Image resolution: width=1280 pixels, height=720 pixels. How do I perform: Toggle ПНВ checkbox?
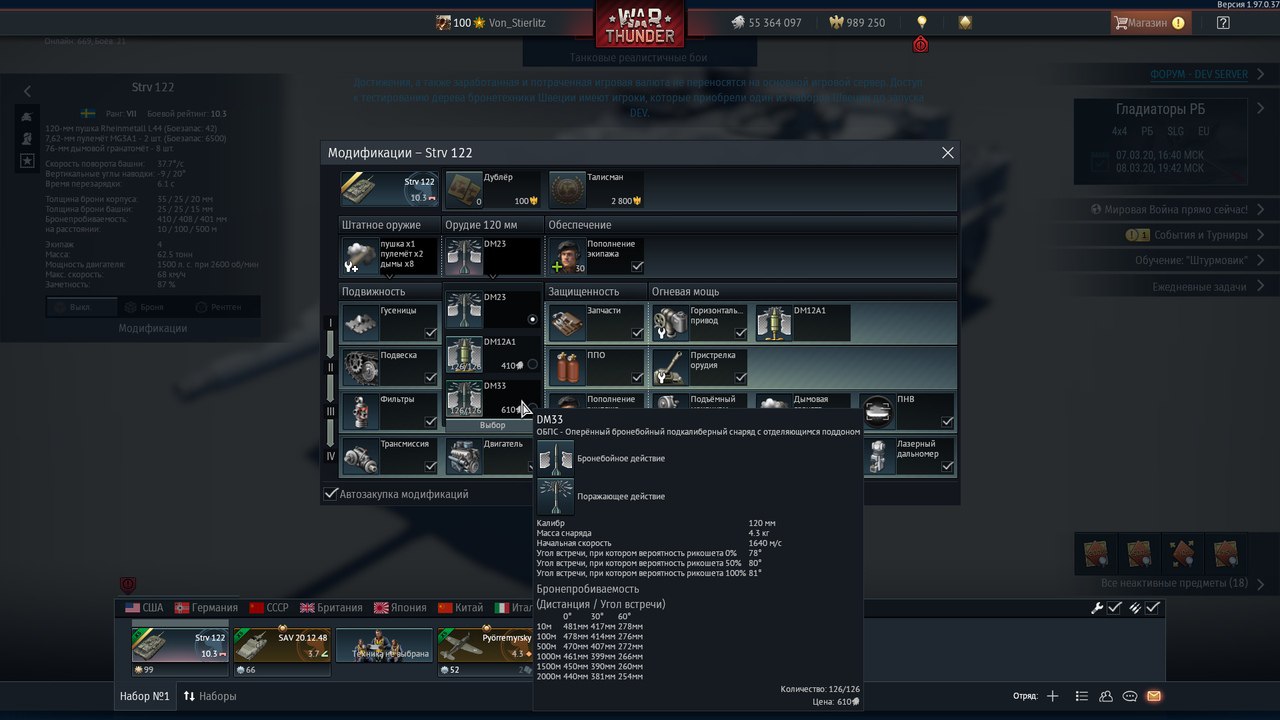947,422
